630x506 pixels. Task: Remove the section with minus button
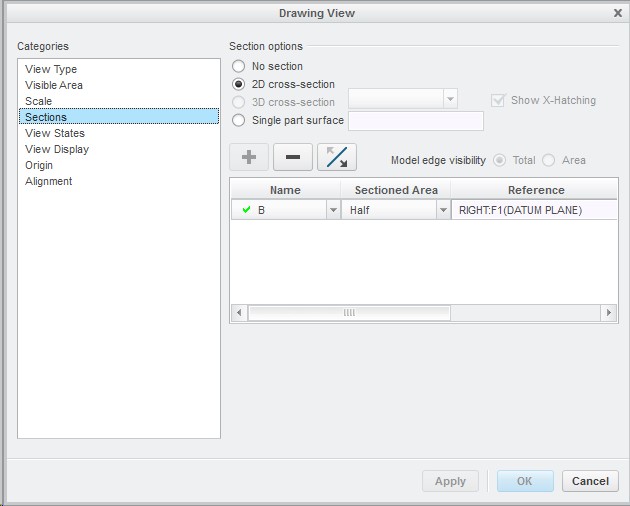[293, 157]
